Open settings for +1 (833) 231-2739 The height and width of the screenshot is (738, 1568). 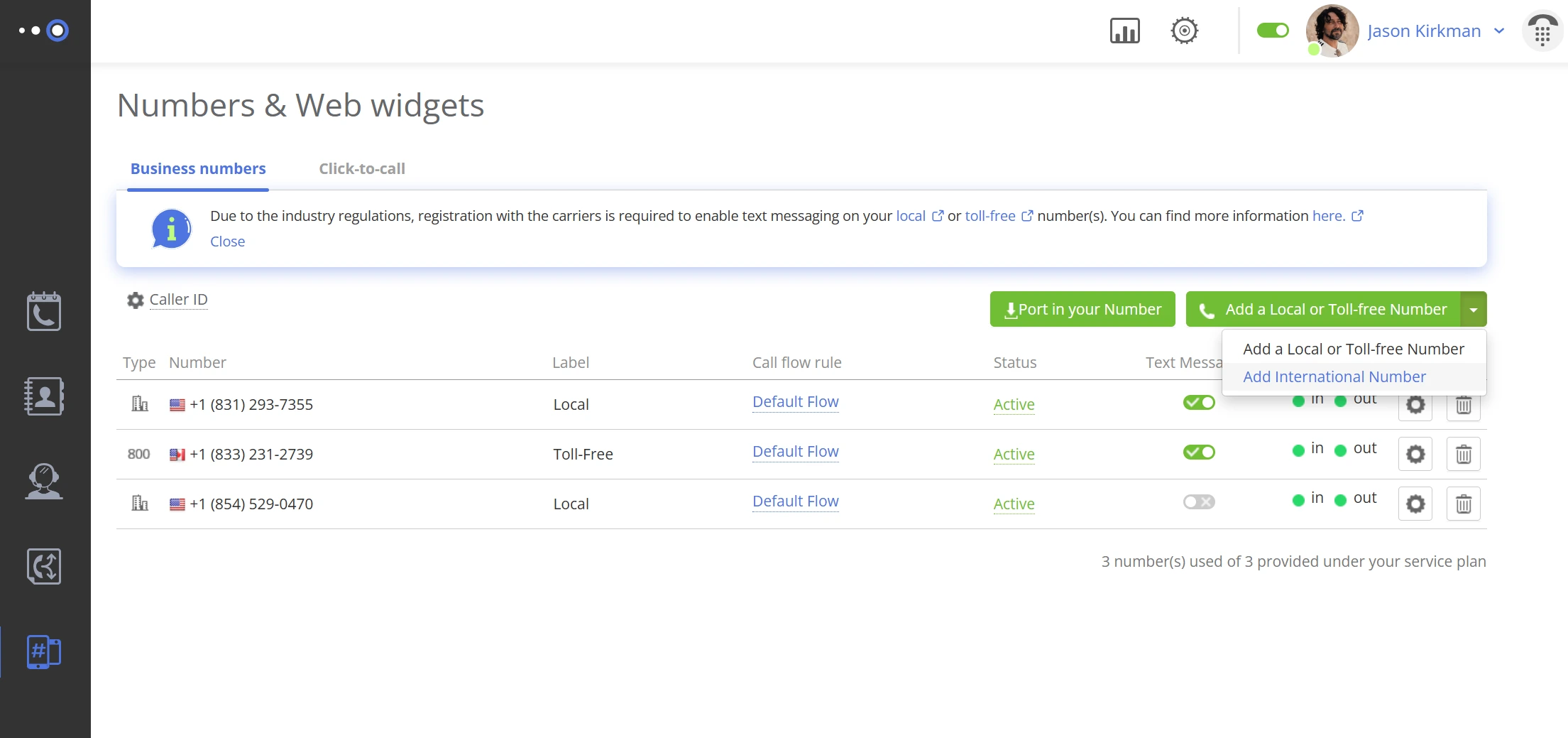pos(1415,454)
